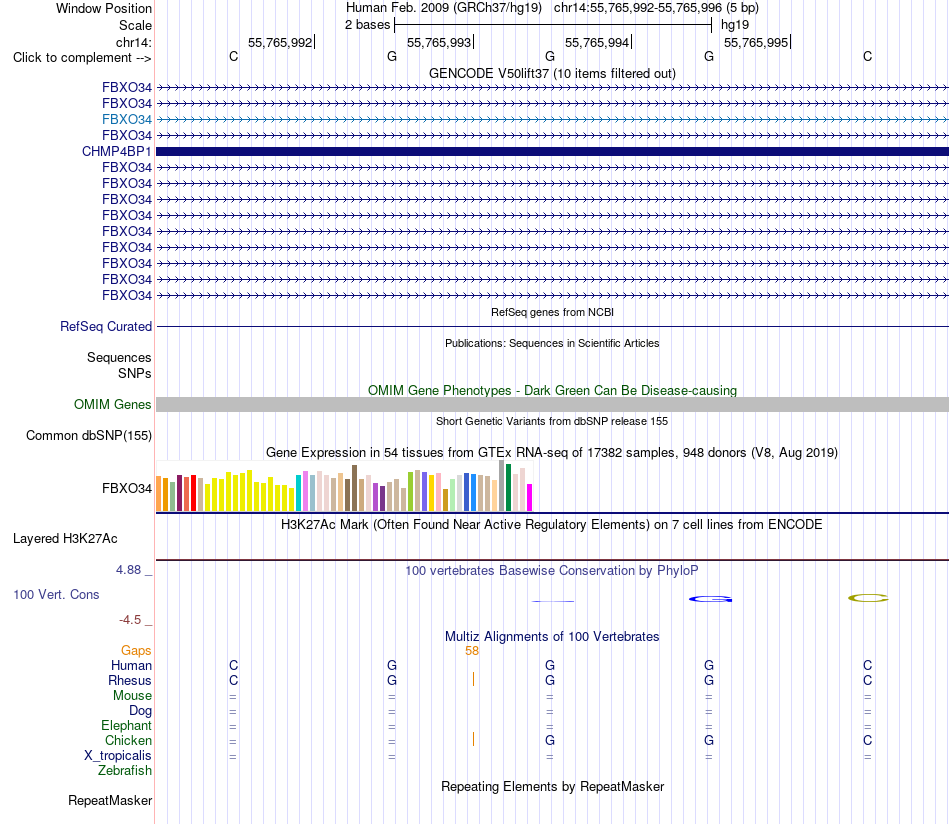950x824 pixels.
Task: Click the light-blue FBXO34 intron arrow line
Action: 552,119
